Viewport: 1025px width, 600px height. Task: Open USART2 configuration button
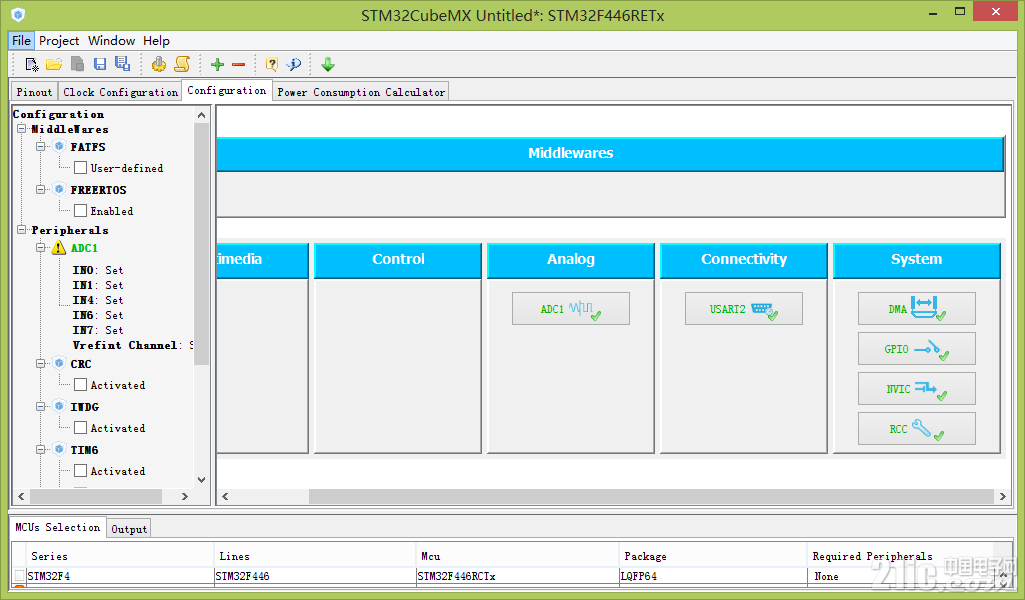click(743, 308)
